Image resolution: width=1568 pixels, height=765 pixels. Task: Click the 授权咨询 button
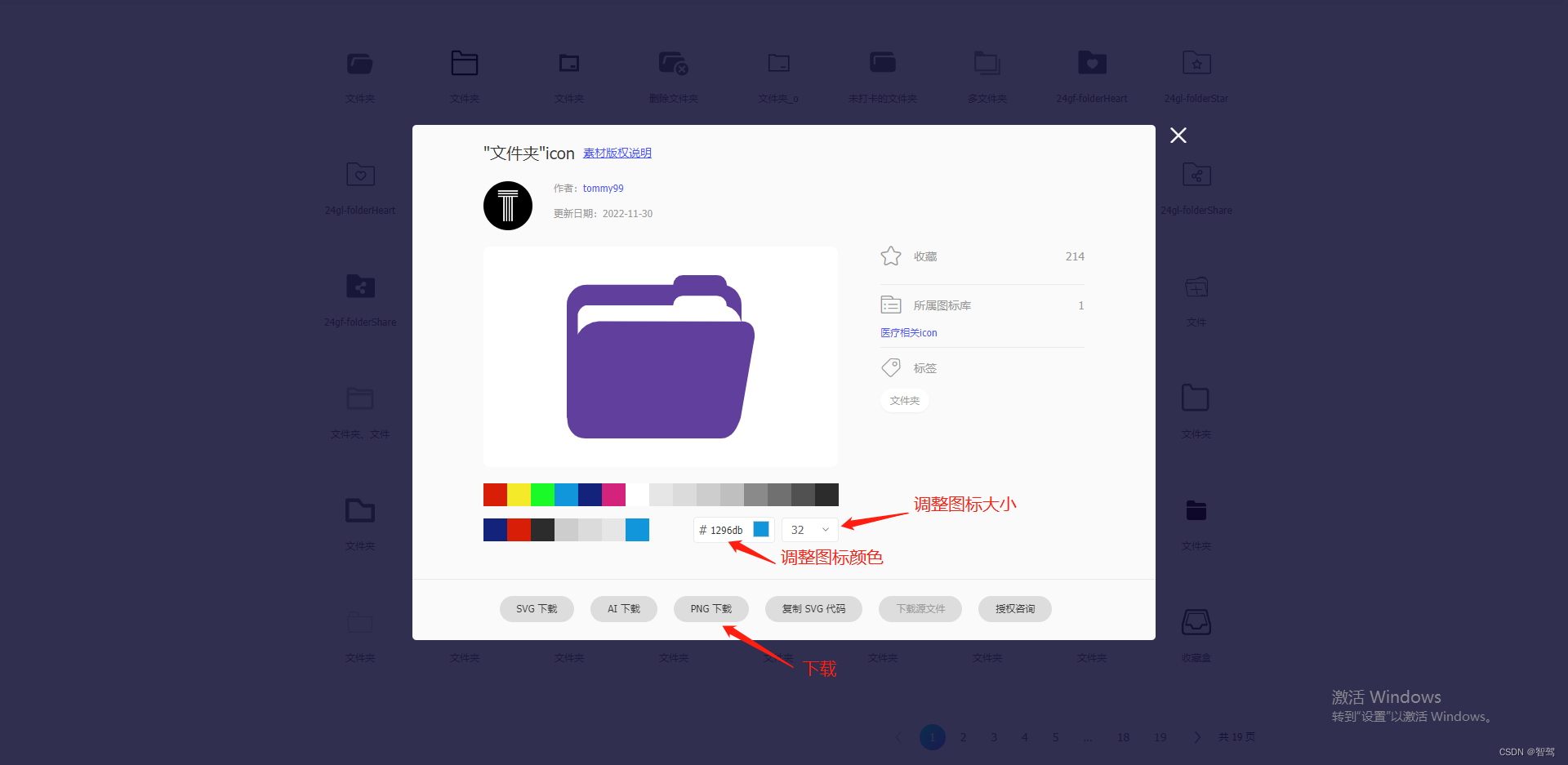[x=1015, y=609]
